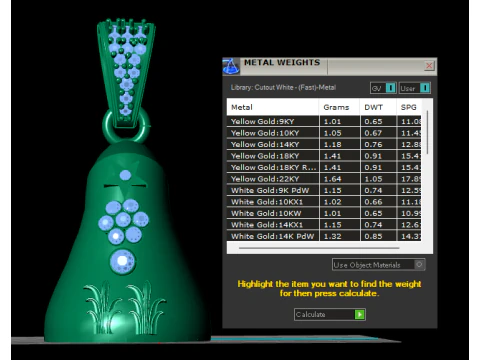Screen dimensions: 480x360
Task: Select the White Gold:10KW row
Action: (324, 213)
